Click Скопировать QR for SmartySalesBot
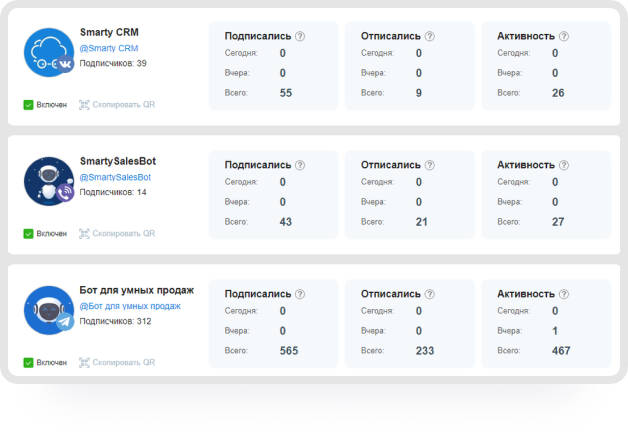This screenshot has width=628, height=444. pos(117,234)
